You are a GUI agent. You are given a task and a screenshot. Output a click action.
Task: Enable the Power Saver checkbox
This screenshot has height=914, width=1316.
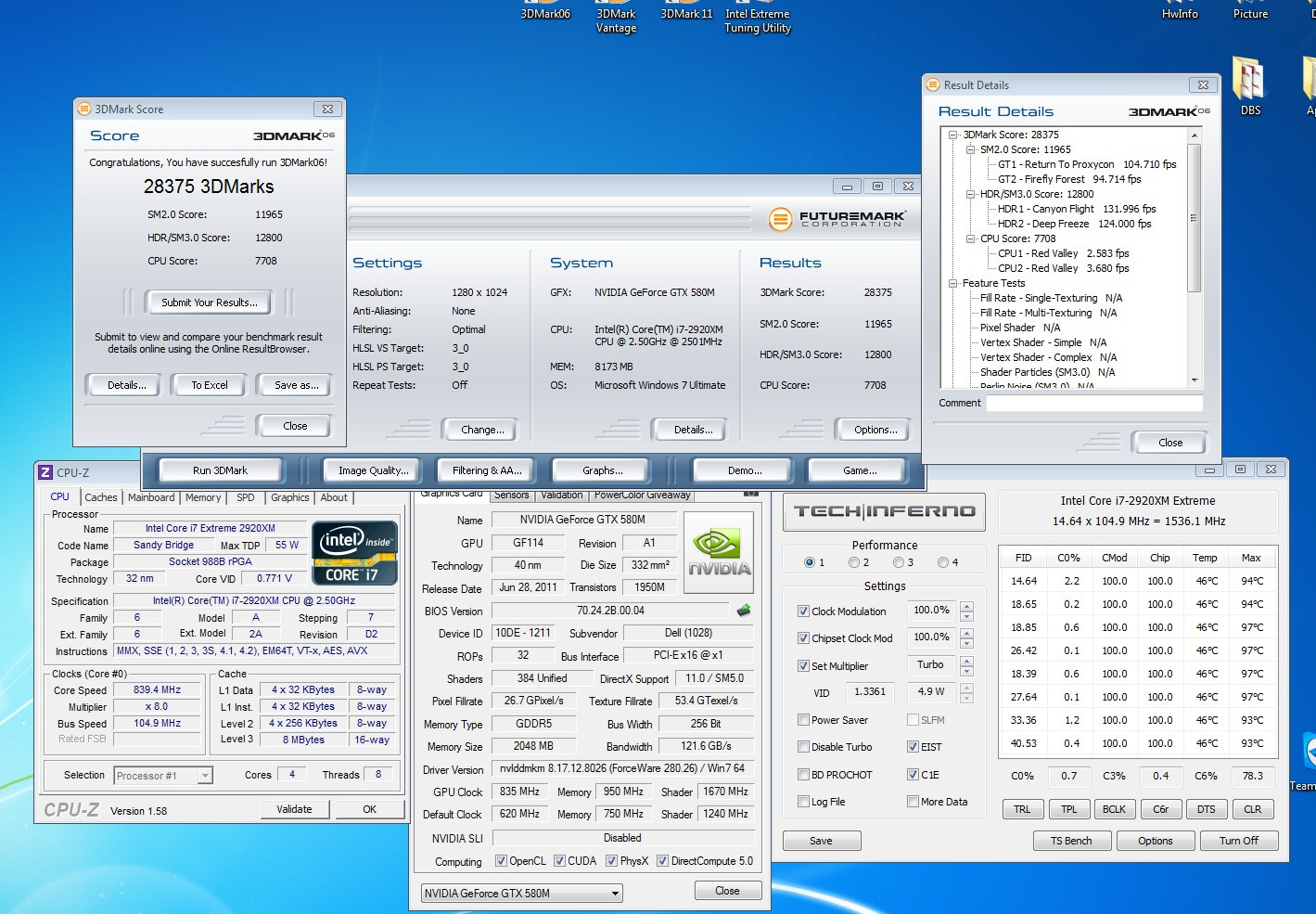click(x=803, y=720)
